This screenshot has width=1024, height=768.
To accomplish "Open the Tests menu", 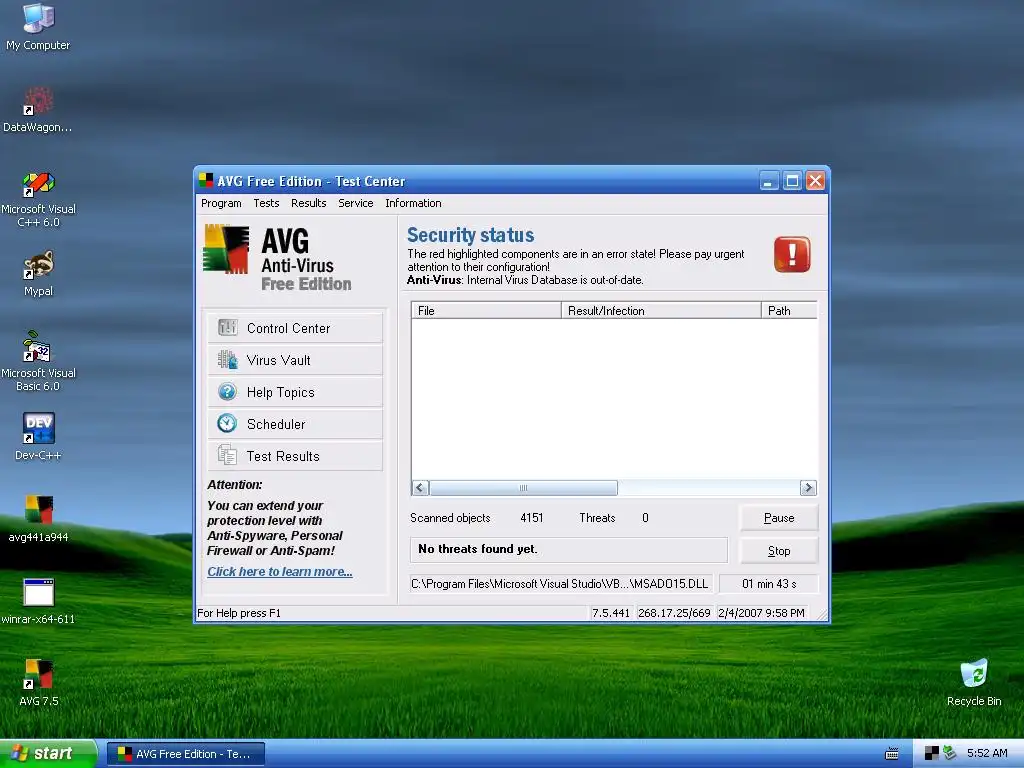I will pos(266,203).
